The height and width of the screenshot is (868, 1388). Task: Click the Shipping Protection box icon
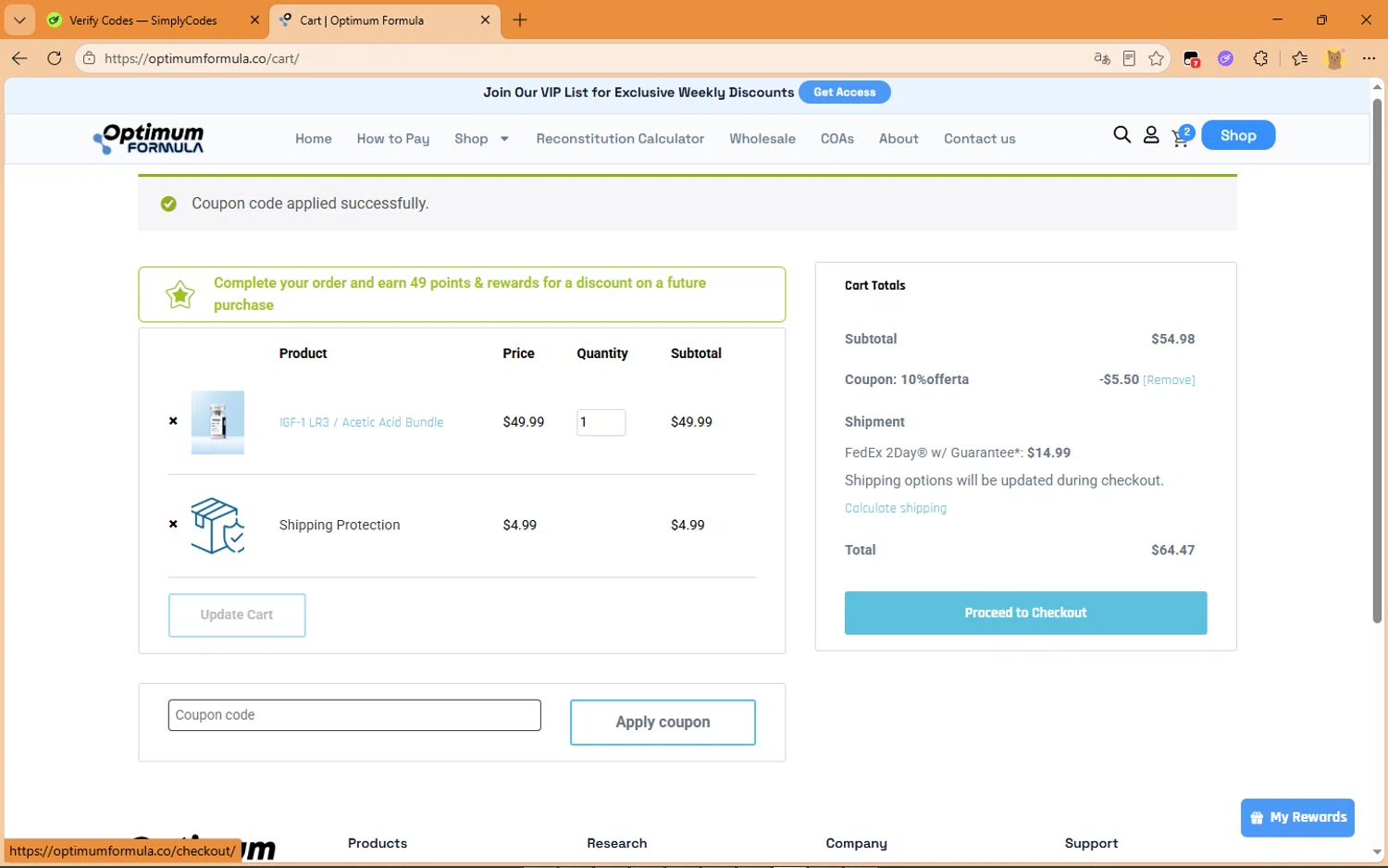tap(217, 526)
